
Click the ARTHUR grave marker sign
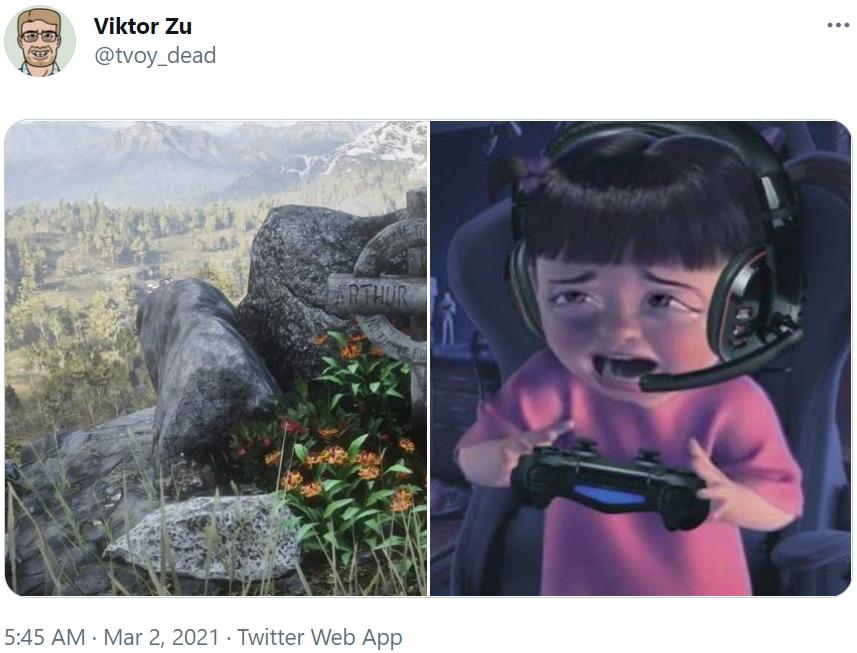[x=372, y=295]
